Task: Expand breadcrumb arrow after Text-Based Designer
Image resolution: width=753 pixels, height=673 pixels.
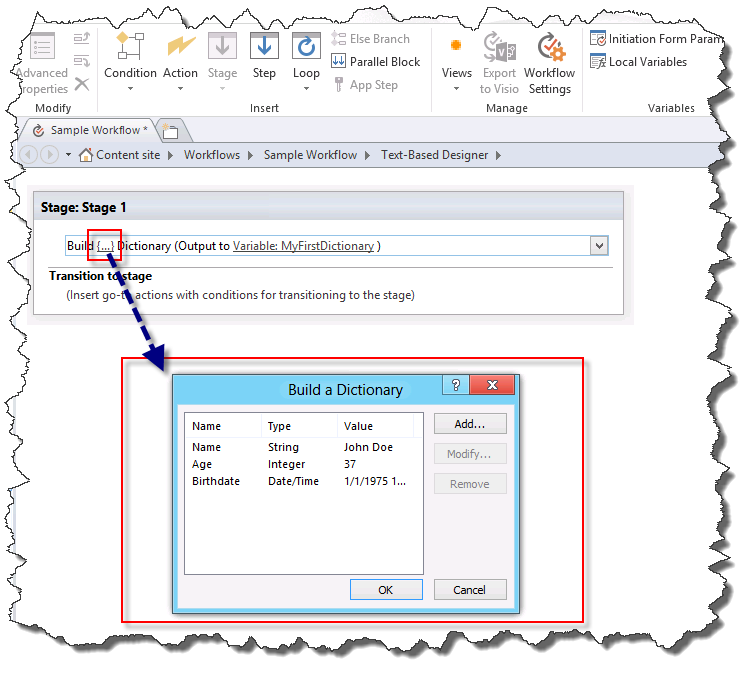Action: 498,155
